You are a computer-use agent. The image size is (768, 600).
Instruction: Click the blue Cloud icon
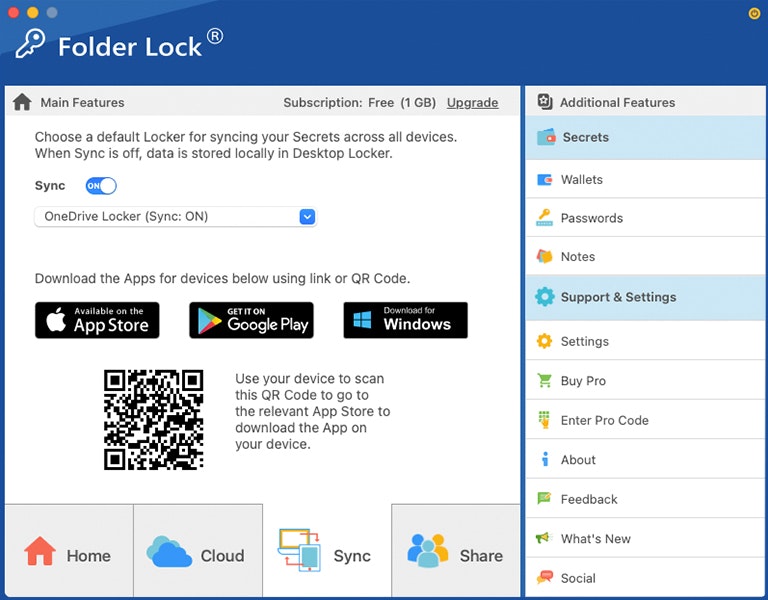[x=169, y=552]
